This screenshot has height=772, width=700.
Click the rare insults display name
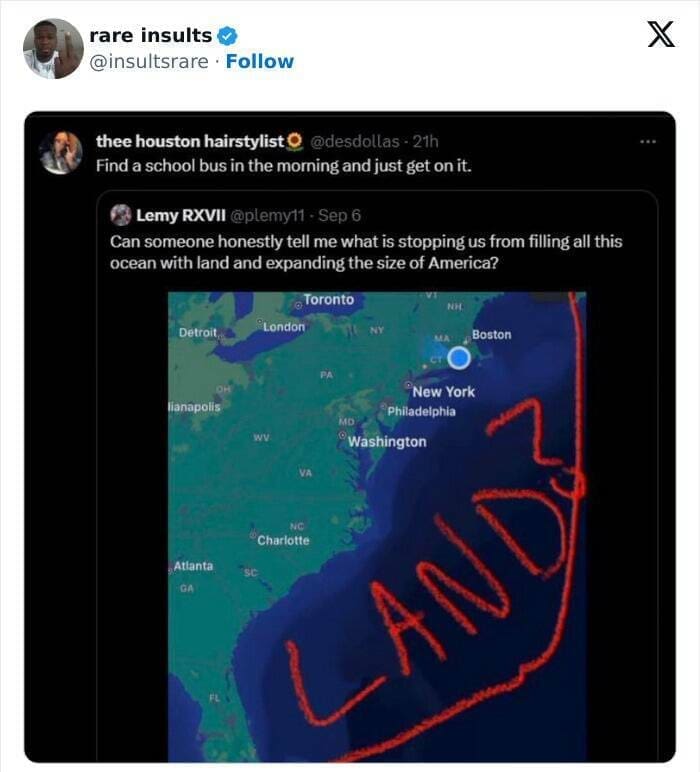click(x=150, y=36)
